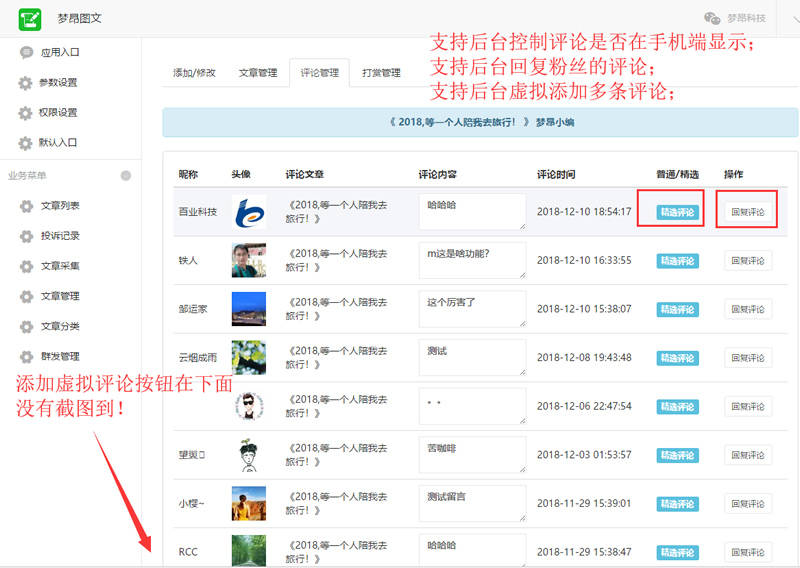
Task: Open 文章采集 in the sidebar
Action: (x=60, y=266)
